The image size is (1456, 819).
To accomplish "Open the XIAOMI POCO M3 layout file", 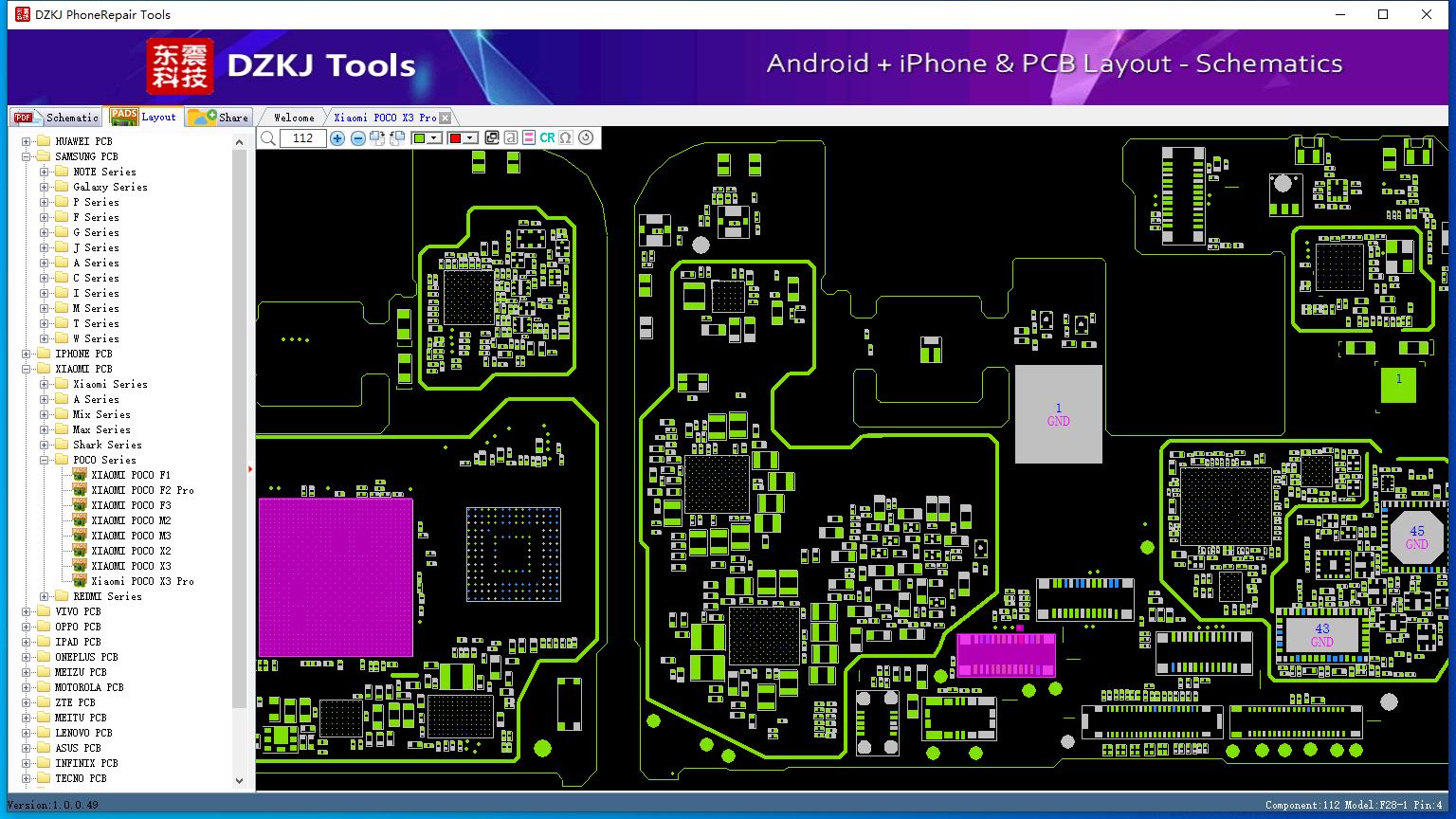I will click(x=131, y=536).
